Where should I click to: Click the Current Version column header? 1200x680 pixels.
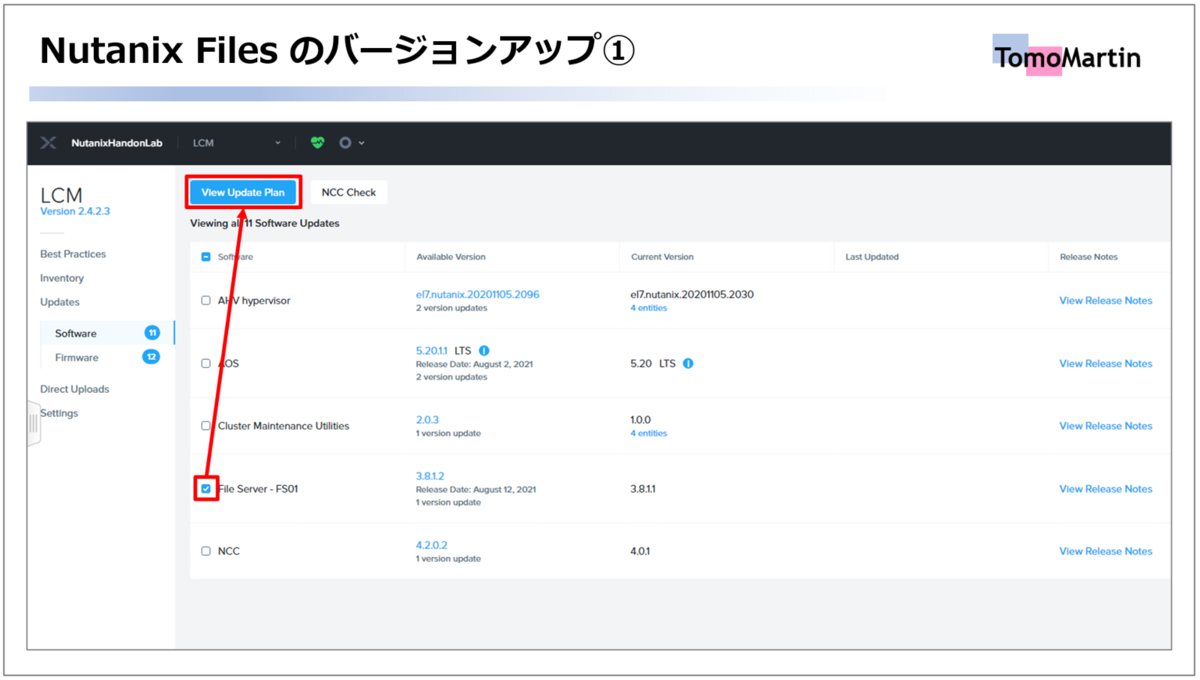662,257
